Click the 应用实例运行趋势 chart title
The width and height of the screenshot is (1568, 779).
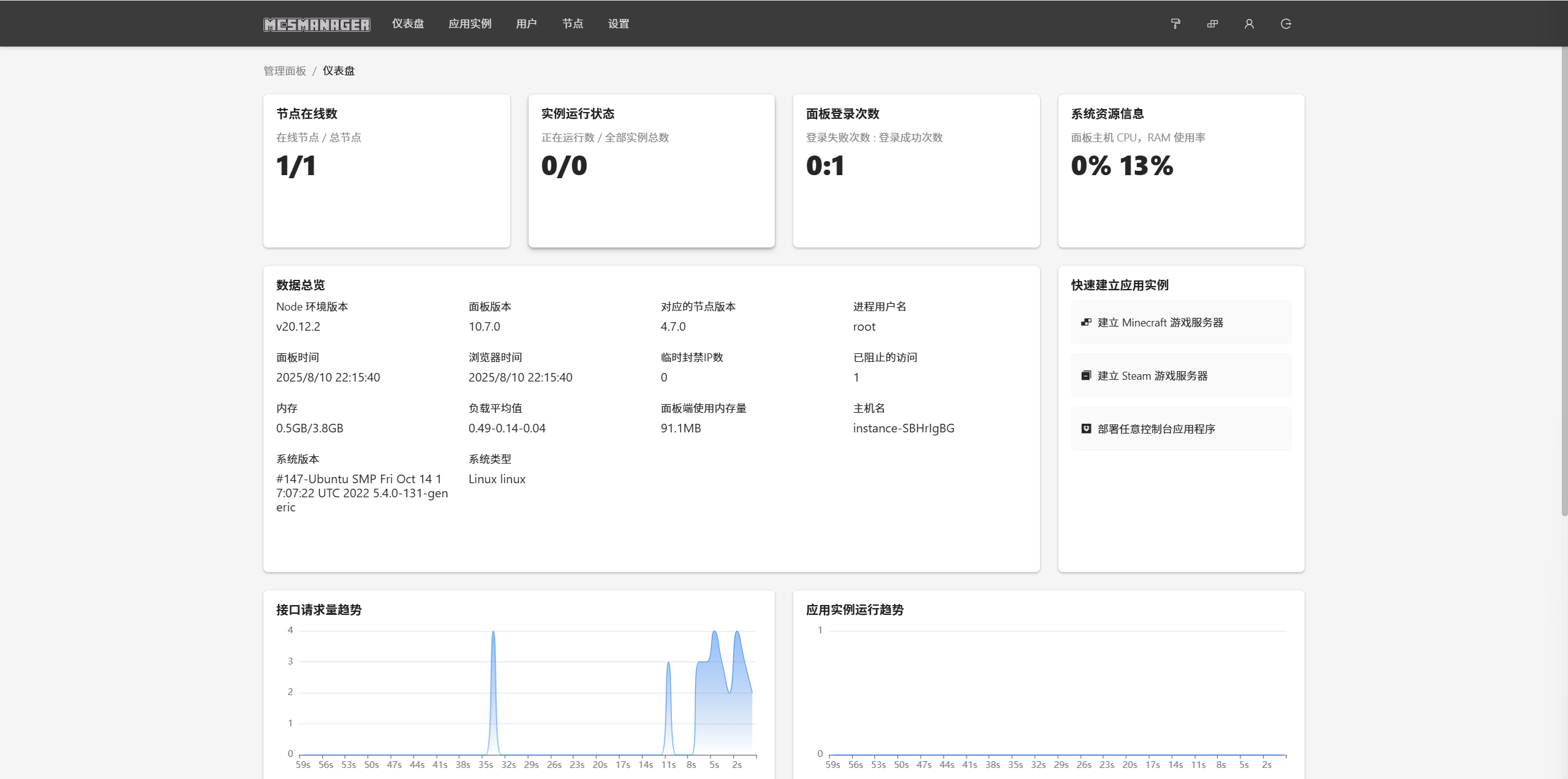point(855,609)
